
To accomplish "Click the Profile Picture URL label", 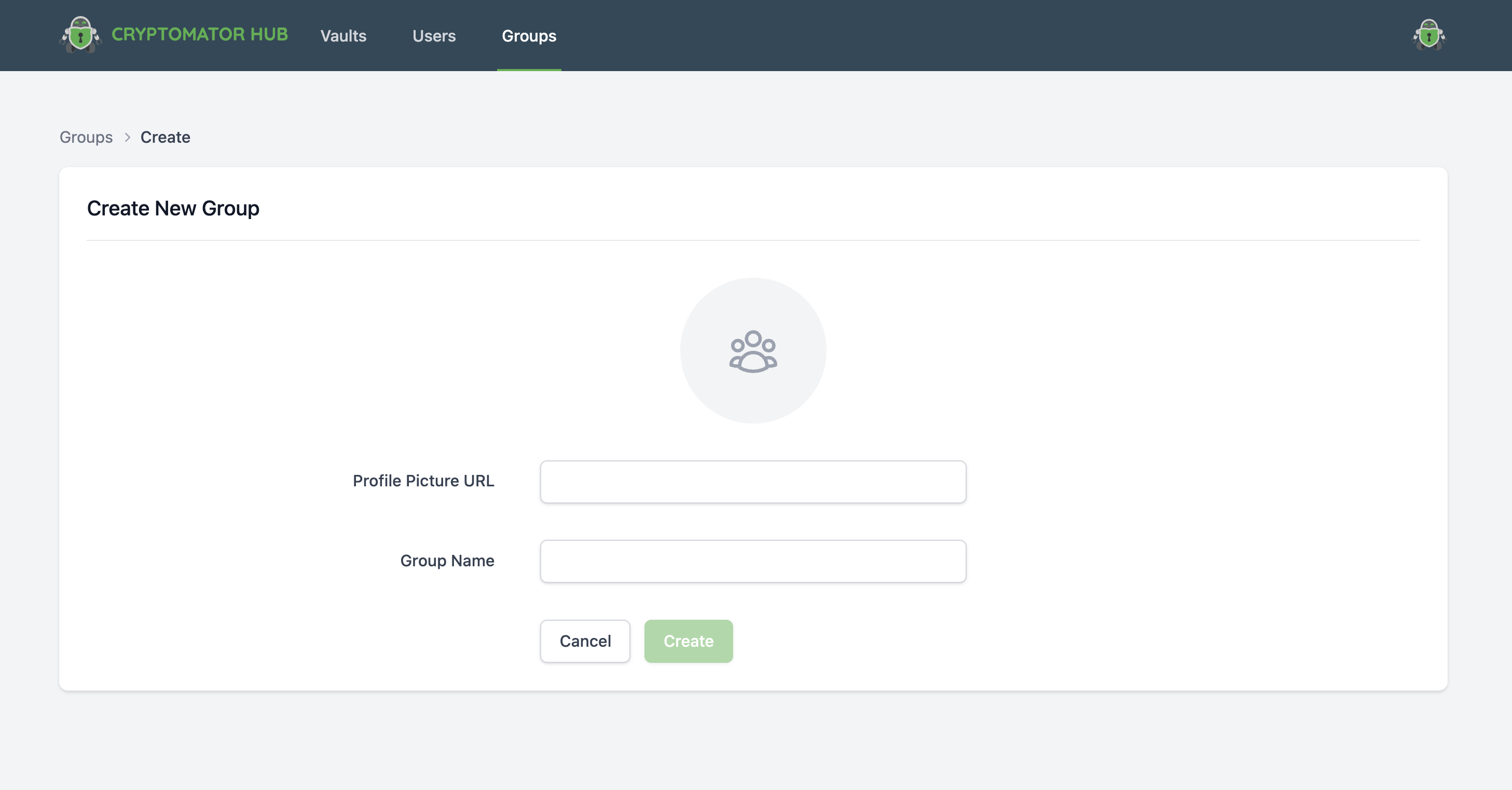I will pos(423,481).
